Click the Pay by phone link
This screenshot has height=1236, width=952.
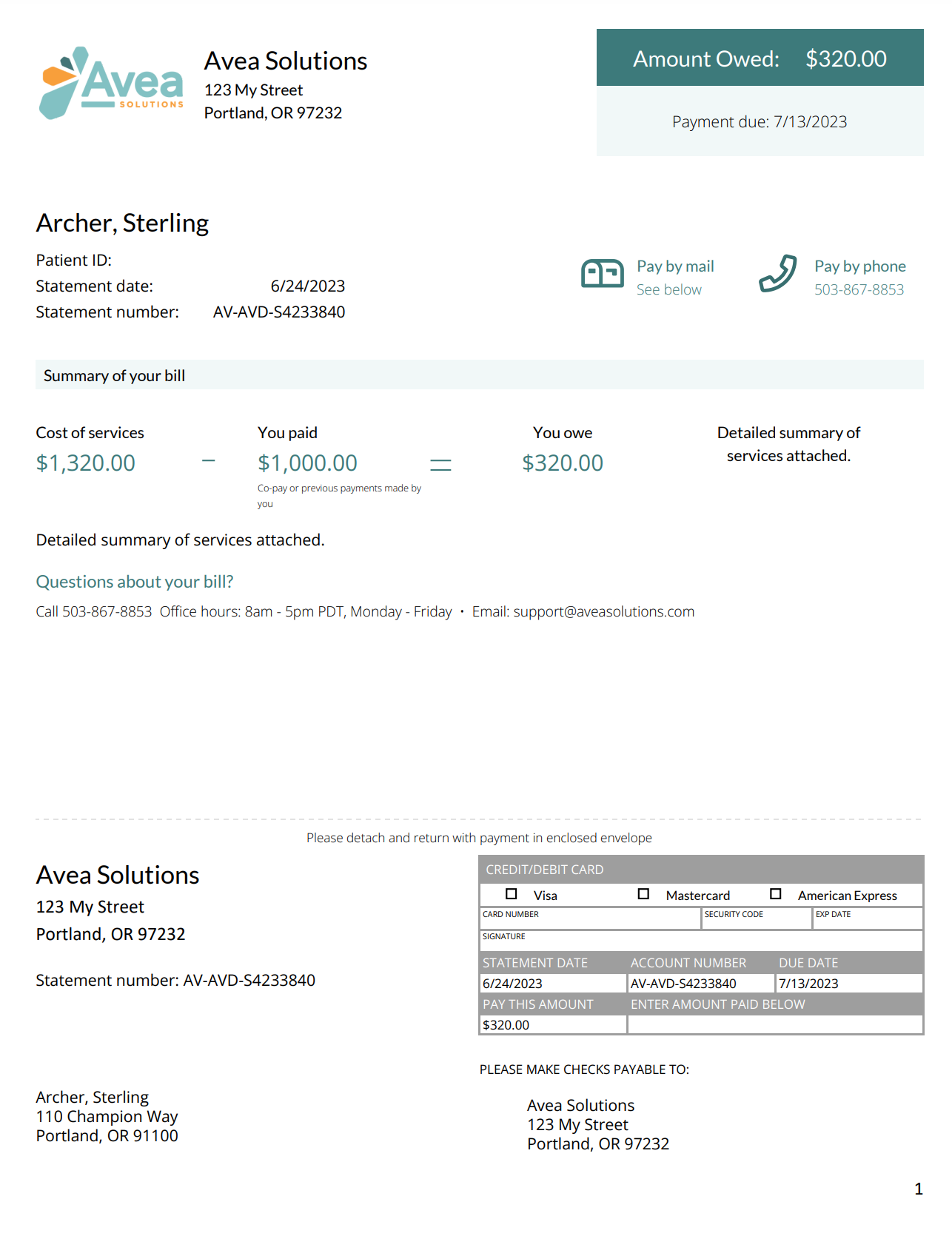coord(860,266)
